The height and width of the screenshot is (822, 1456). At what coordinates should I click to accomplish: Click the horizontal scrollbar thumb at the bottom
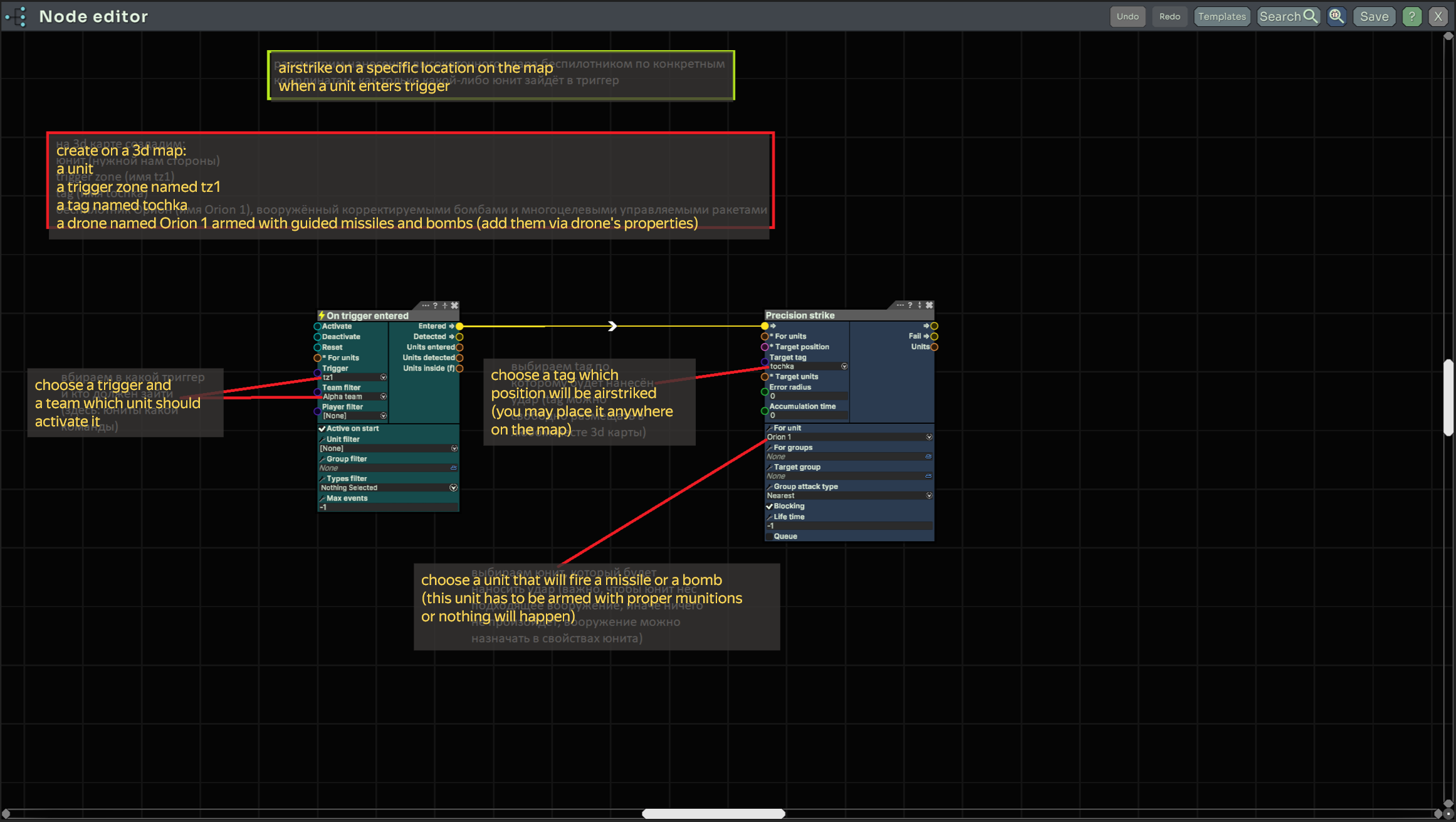[713, 813]
